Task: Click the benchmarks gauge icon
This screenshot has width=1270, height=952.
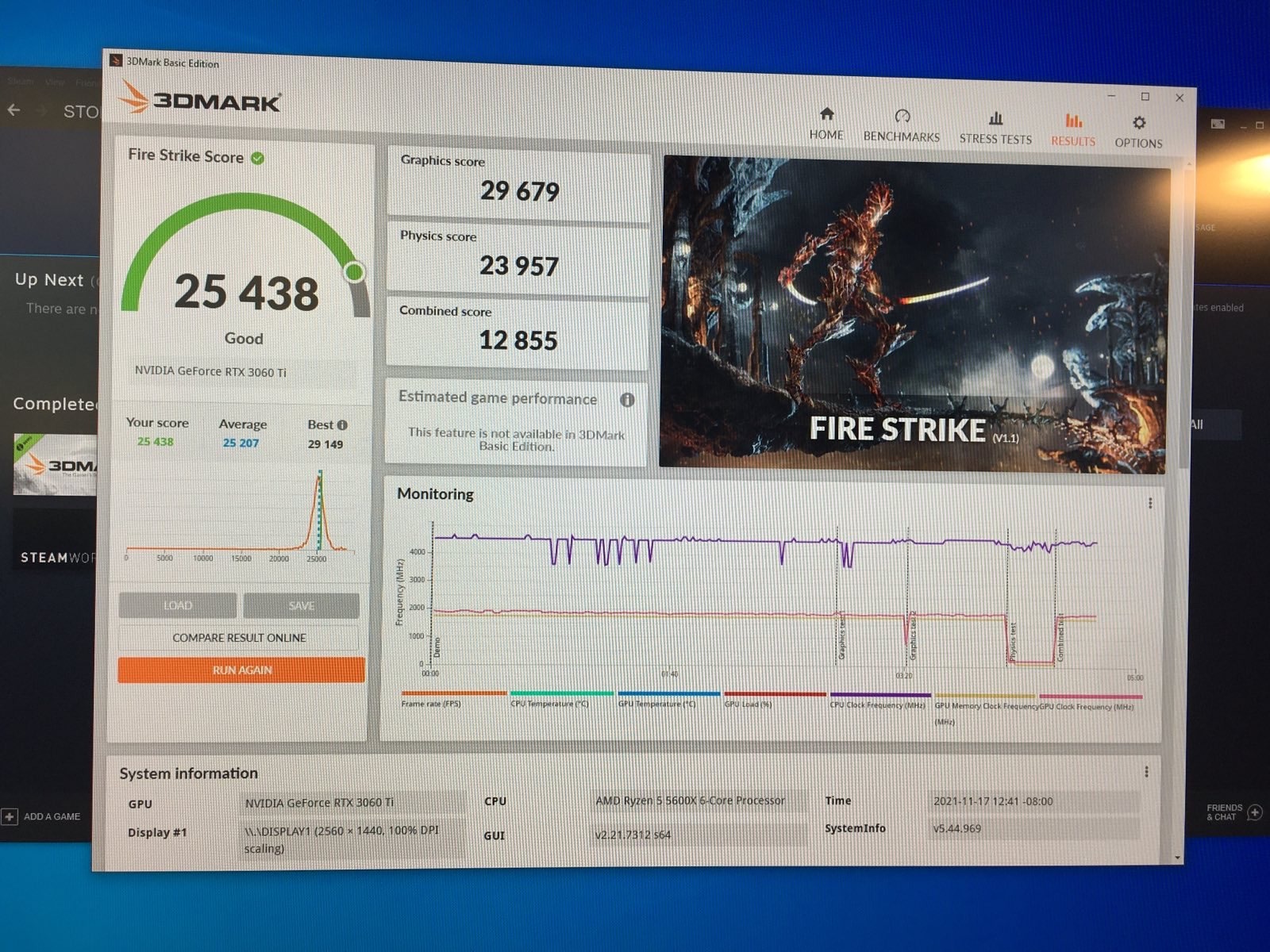Action: pos(902,117)
